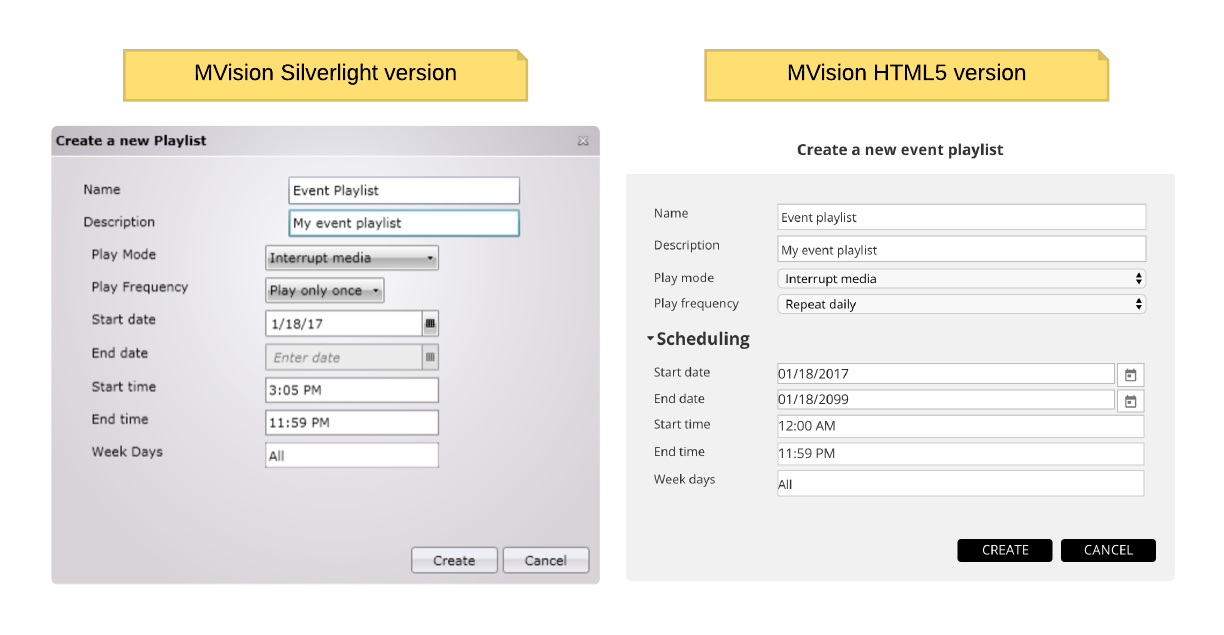Focus Start time field showing 3:05 PM

coord(352,390)
